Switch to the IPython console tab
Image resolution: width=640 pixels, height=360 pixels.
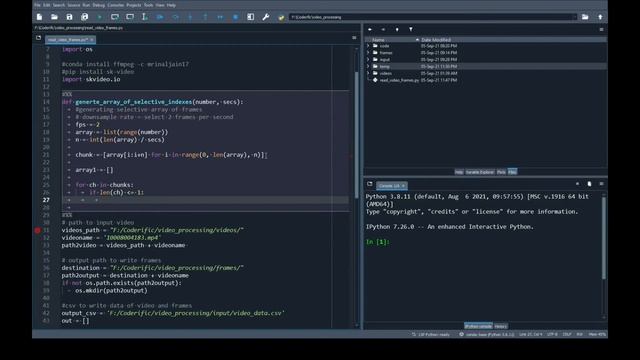pos(478,326)
